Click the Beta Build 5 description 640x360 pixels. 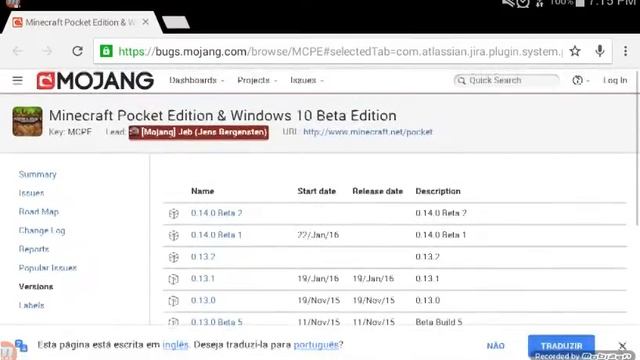439,322
